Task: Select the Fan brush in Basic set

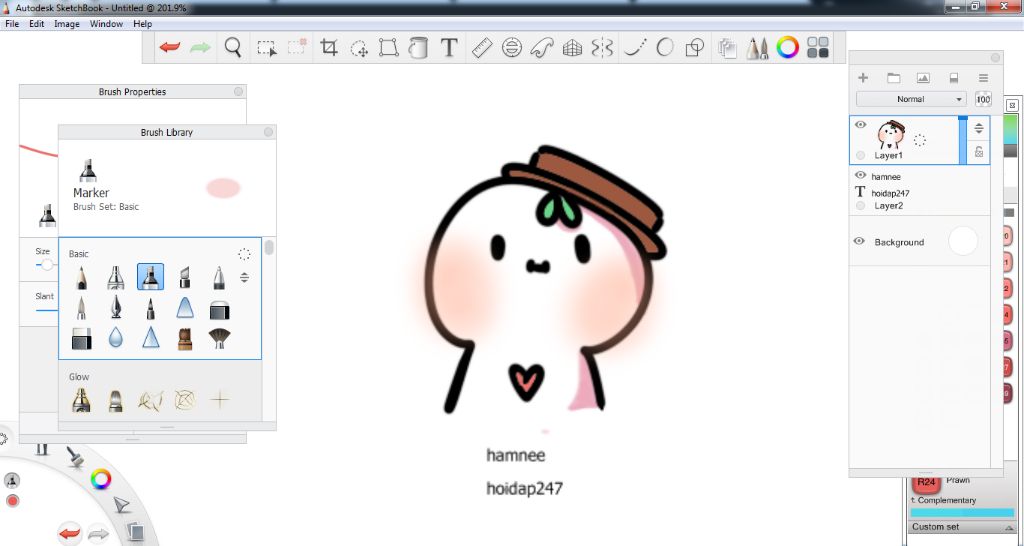Action: coord(219,338)
